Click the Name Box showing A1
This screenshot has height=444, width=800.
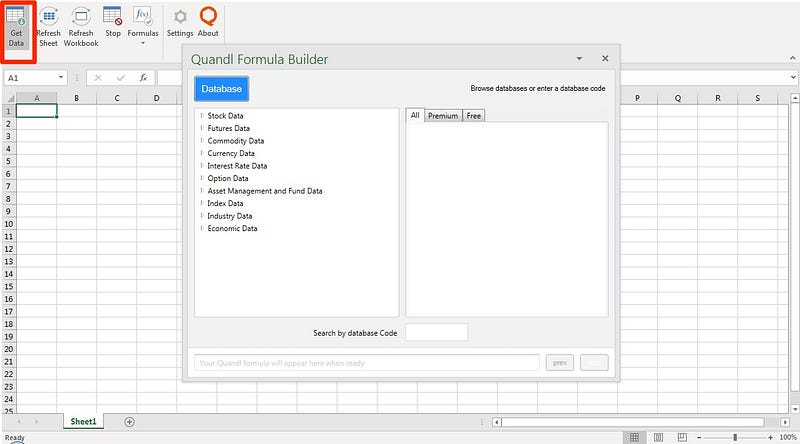click(31, 78)
